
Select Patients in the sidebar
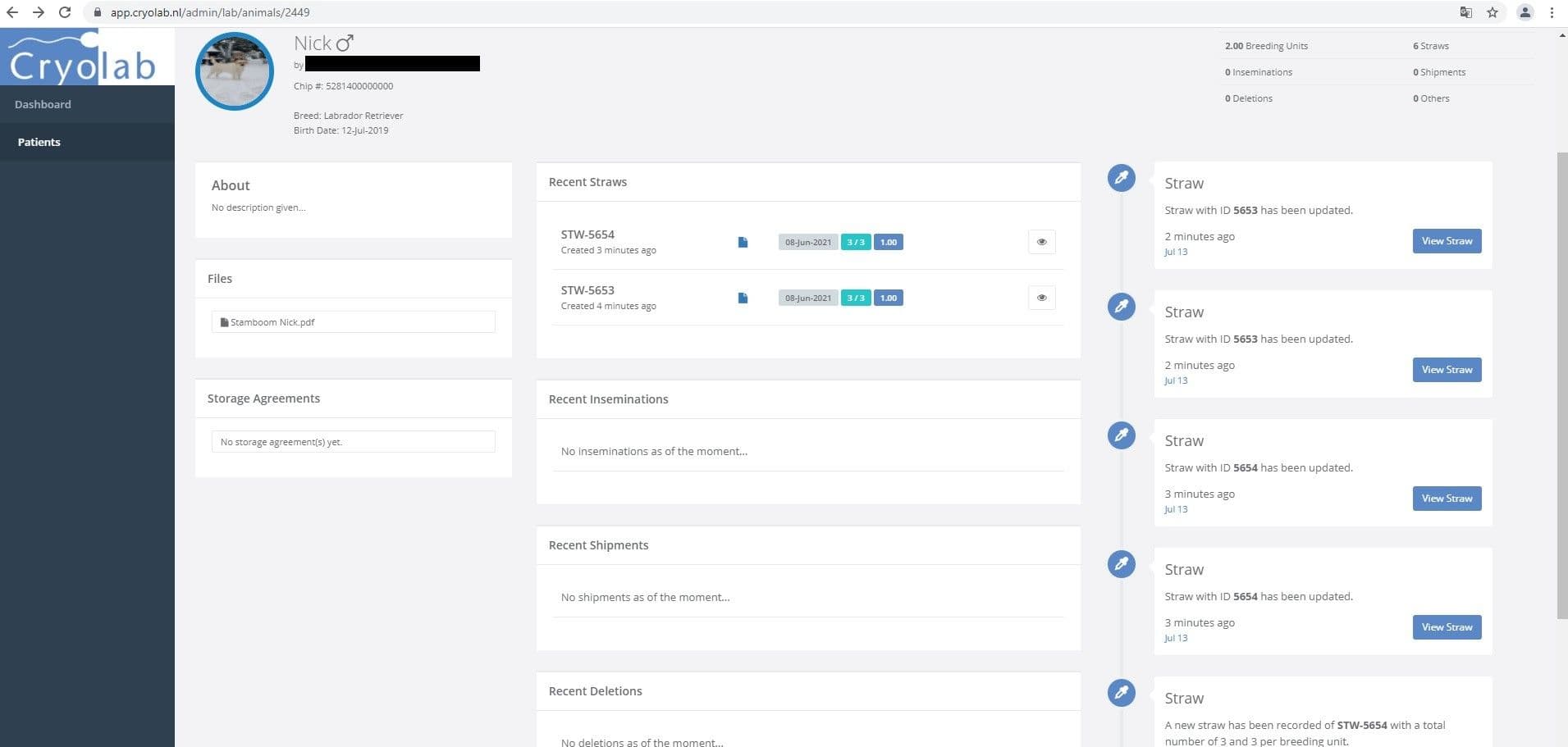(39, 142)
